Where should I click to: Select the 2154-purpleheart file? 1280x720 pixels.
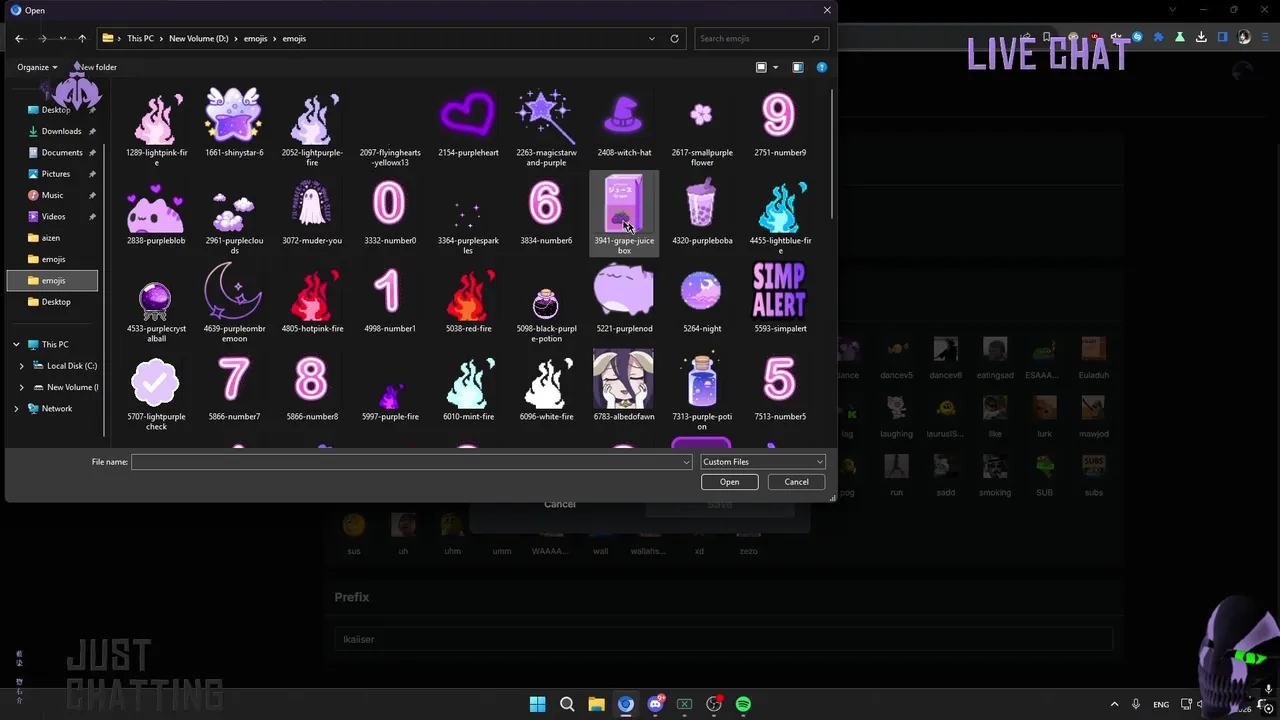click(x=468, y=122)
